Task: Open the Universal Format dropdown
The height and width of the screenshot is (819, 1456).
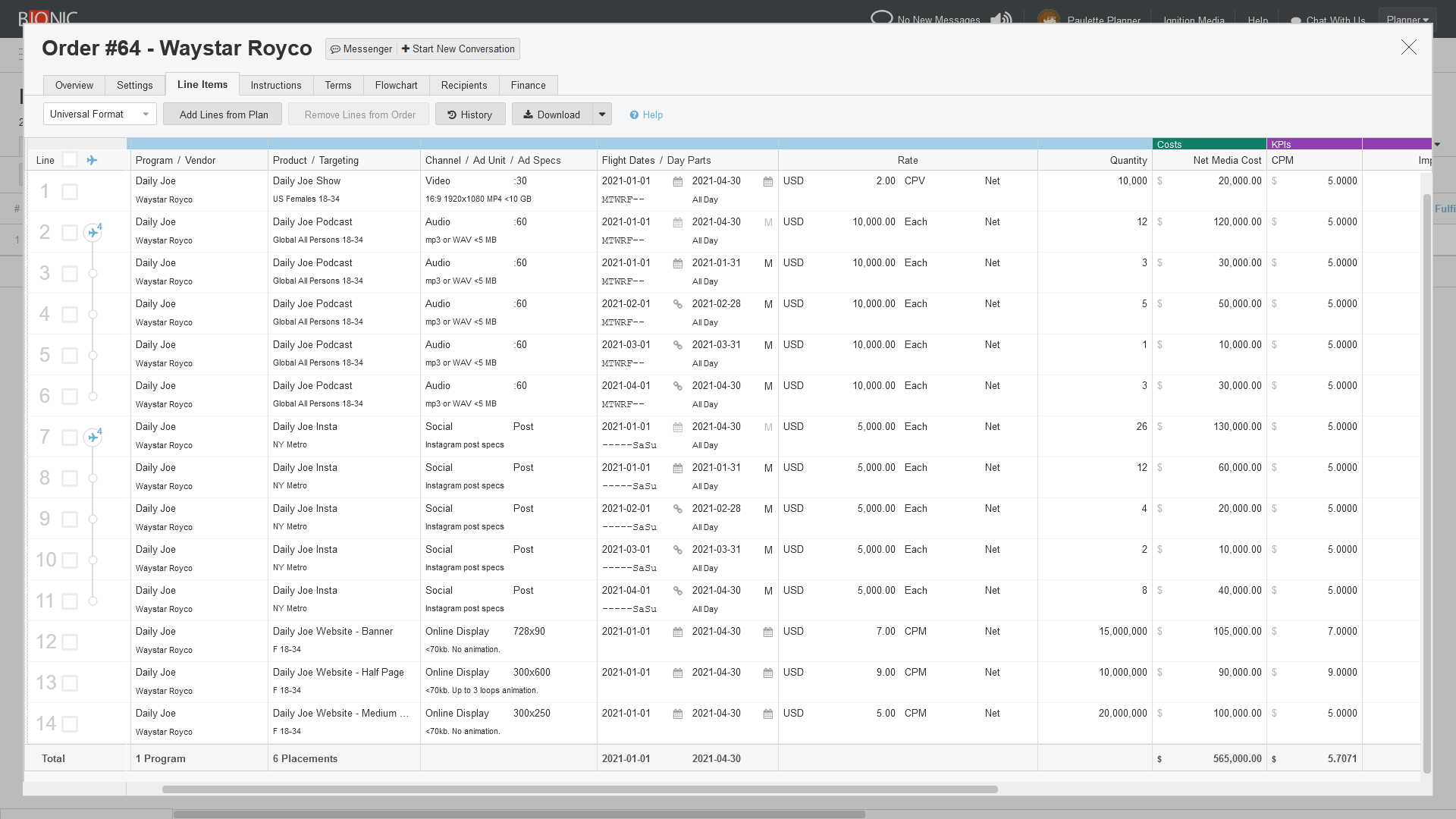Action: tap(100, 115)
